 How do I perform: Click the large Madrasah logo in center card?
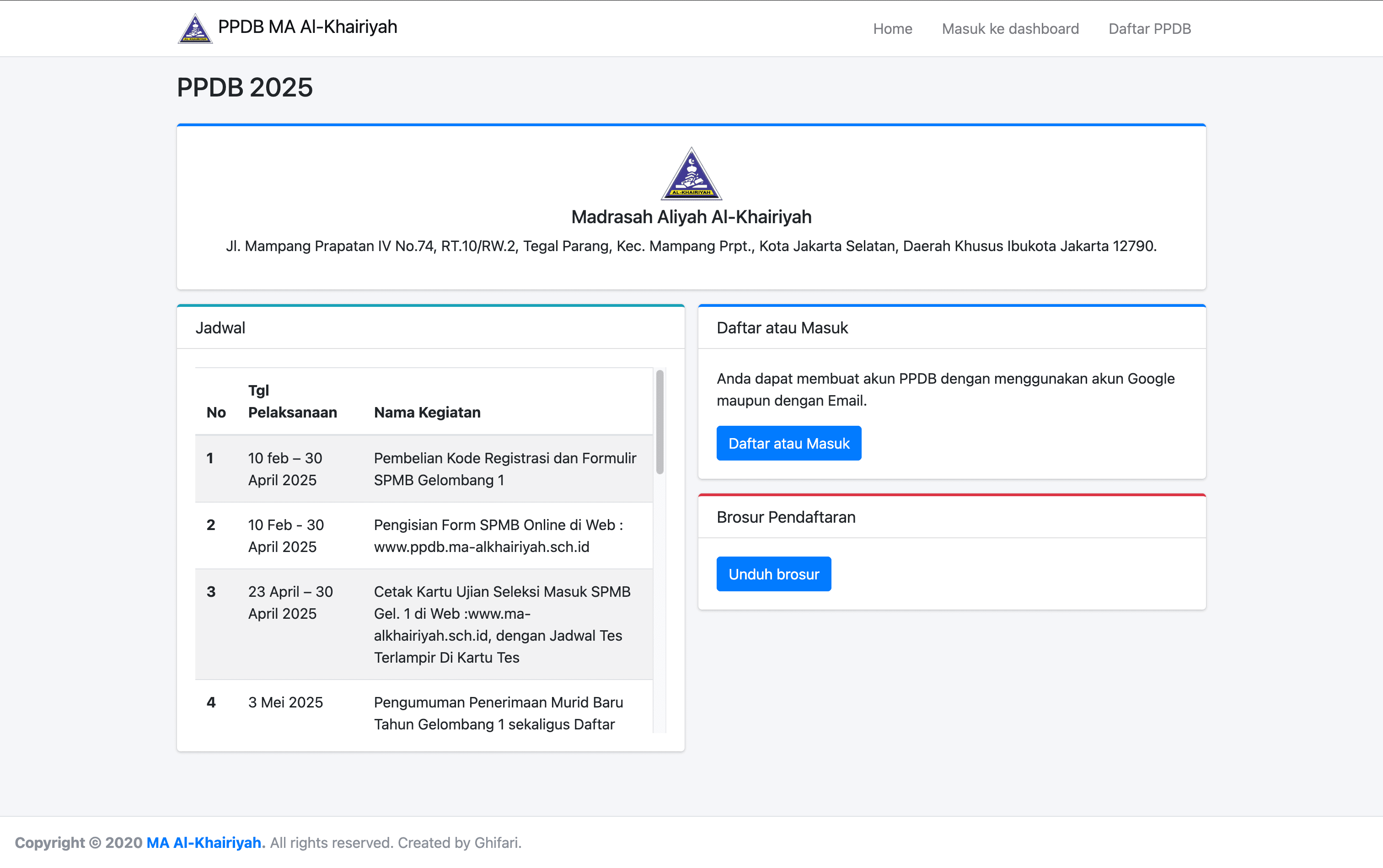[691, 174]
